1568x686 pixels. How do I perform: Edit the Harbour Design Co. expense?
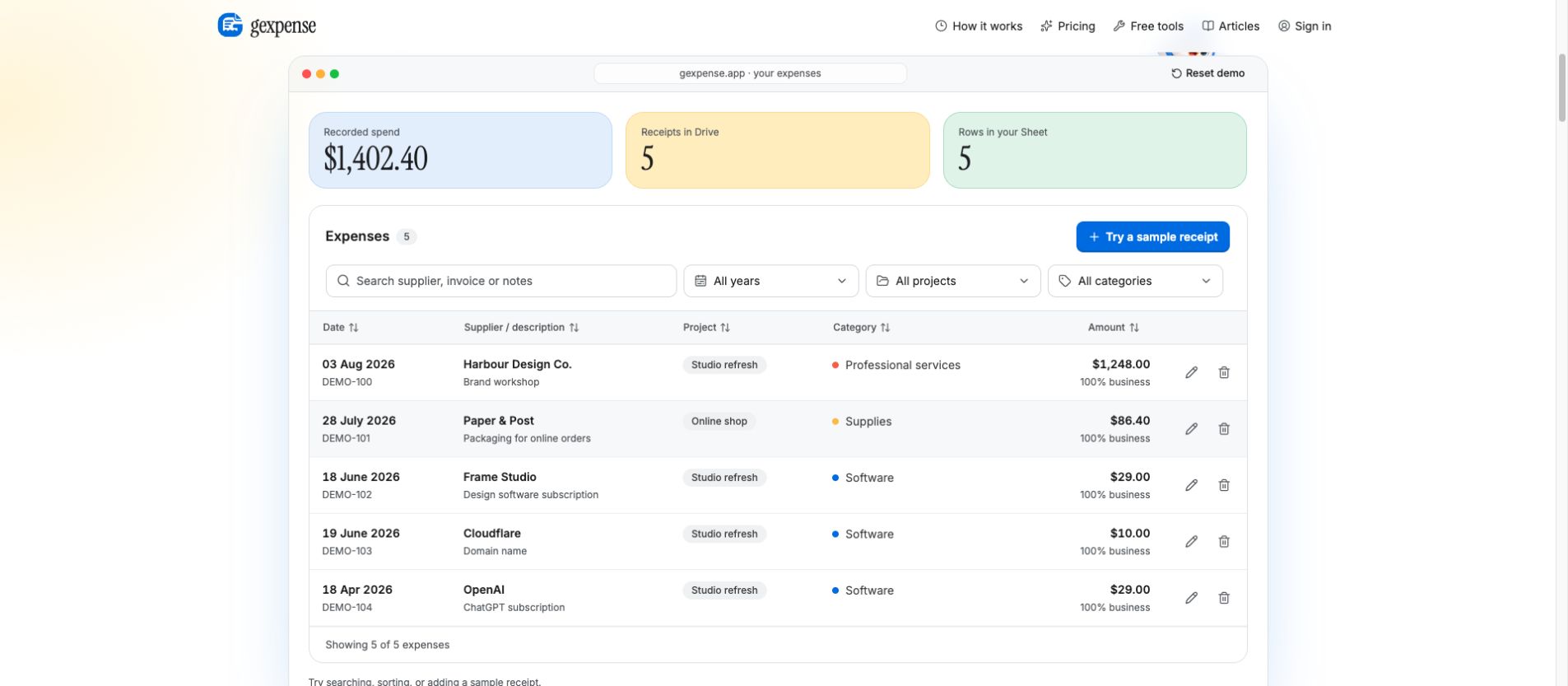(x=1191, y=372)
